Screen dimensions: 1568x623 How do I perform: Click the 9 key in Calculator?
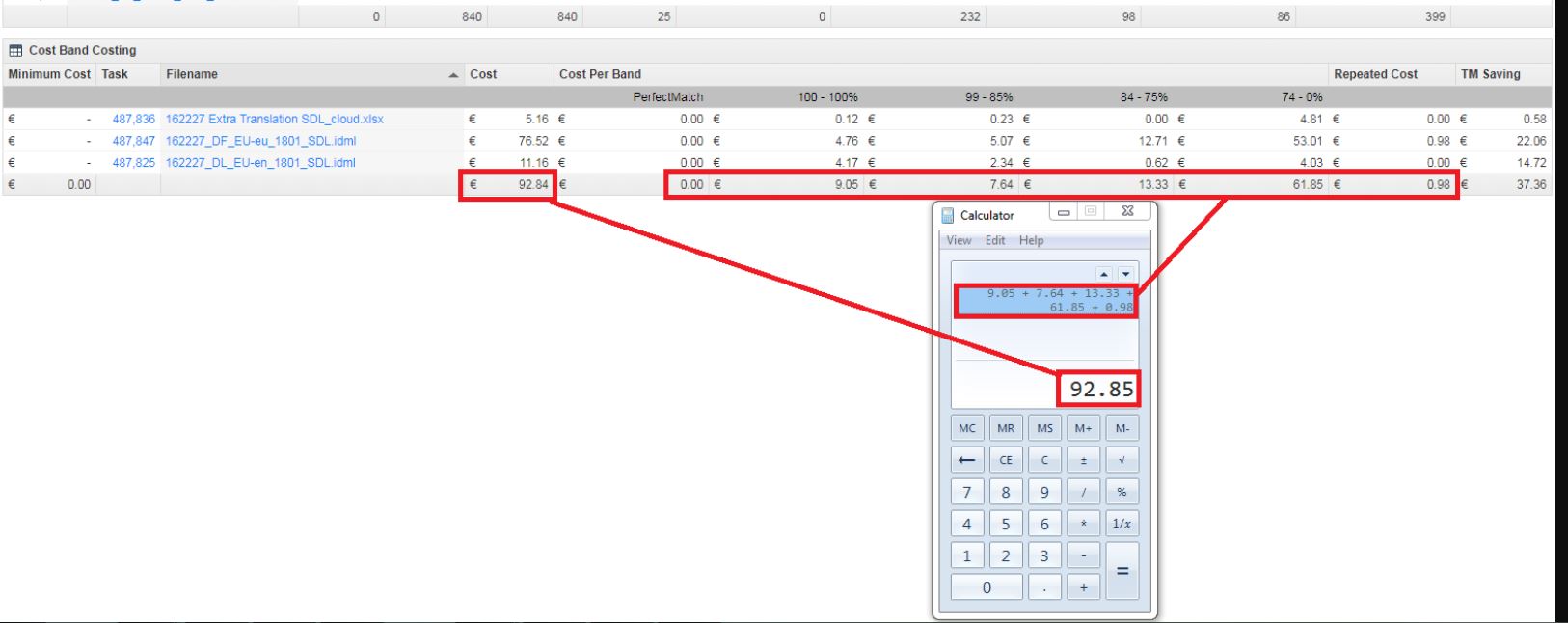[x=1044, y=492]
